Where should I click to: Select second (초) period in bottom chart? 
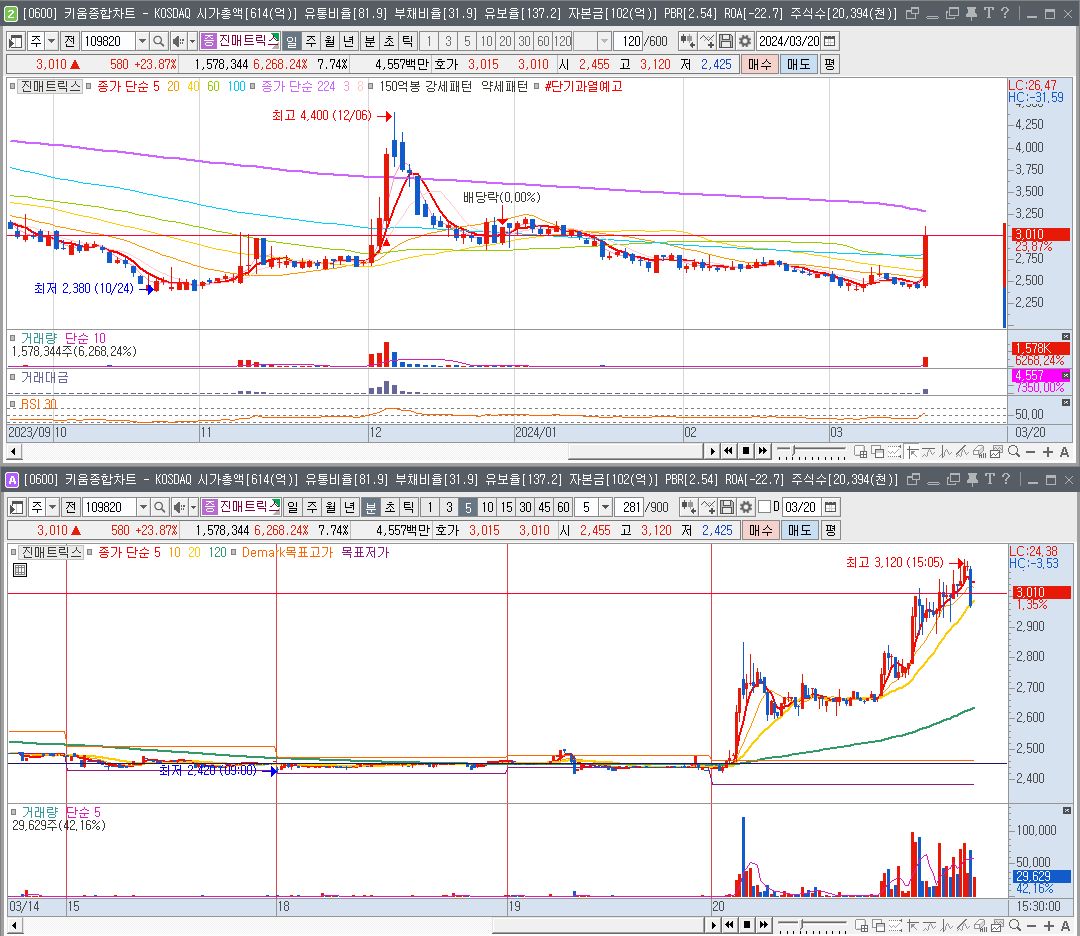click(390, 507)
